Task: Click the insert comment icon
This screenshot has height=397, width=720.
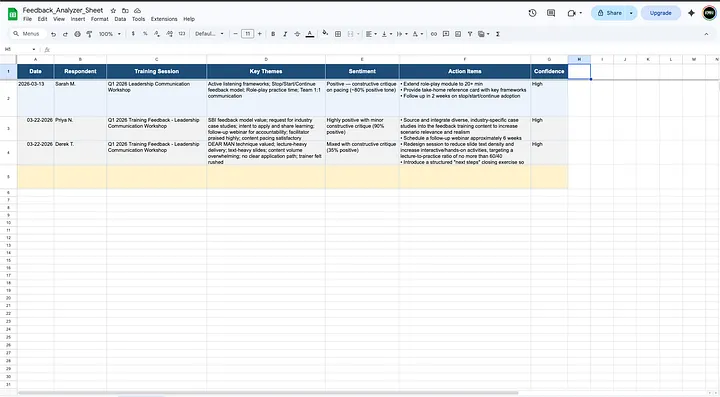Action: [445, 34]
